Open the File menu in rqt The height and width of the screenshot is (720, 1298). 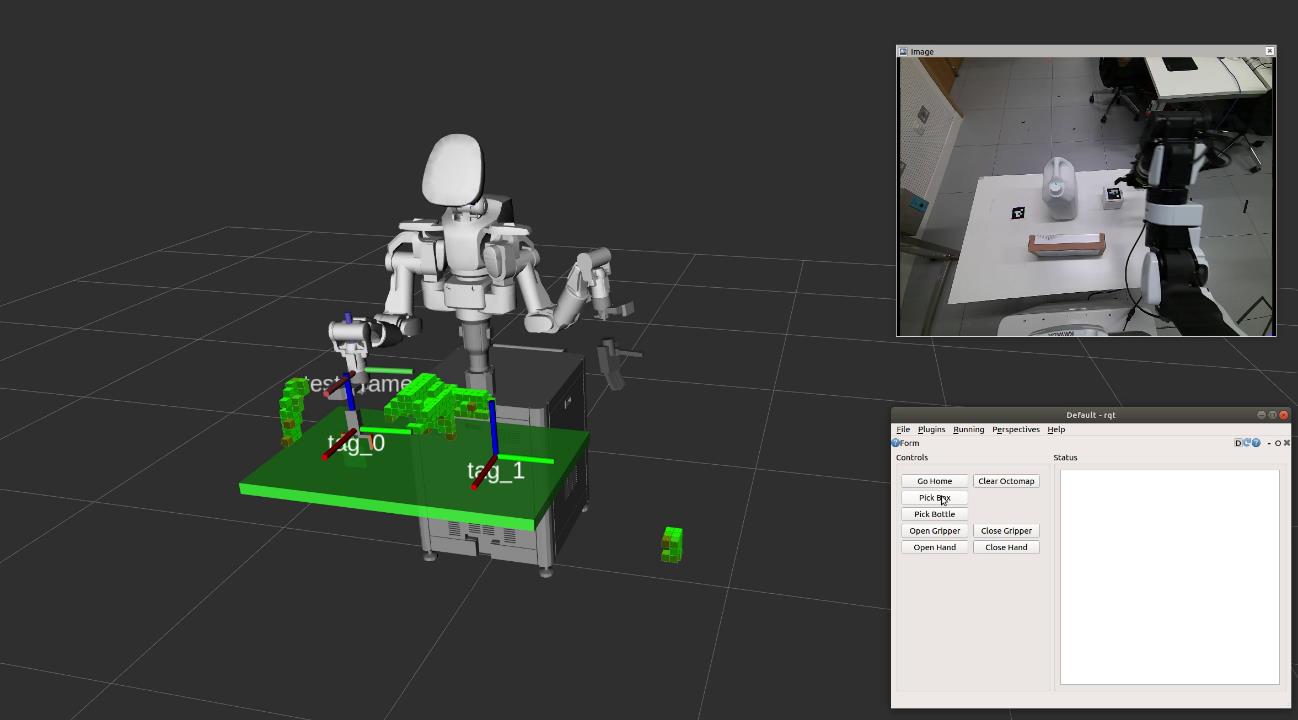pos(903,429)
